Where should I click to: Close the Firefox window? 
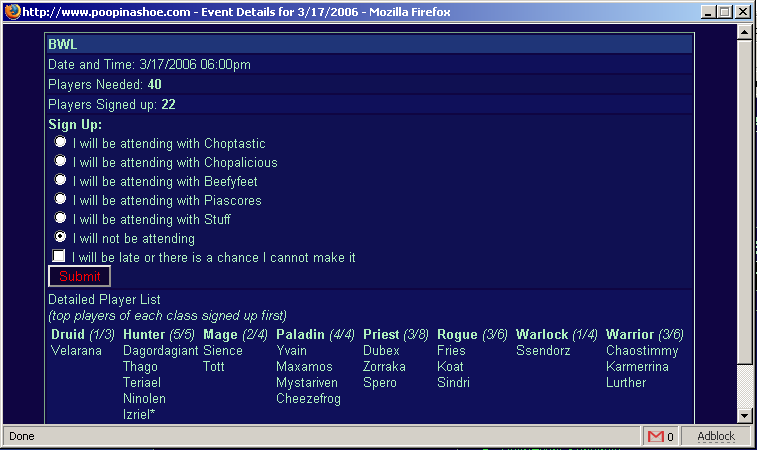[743, 12]
